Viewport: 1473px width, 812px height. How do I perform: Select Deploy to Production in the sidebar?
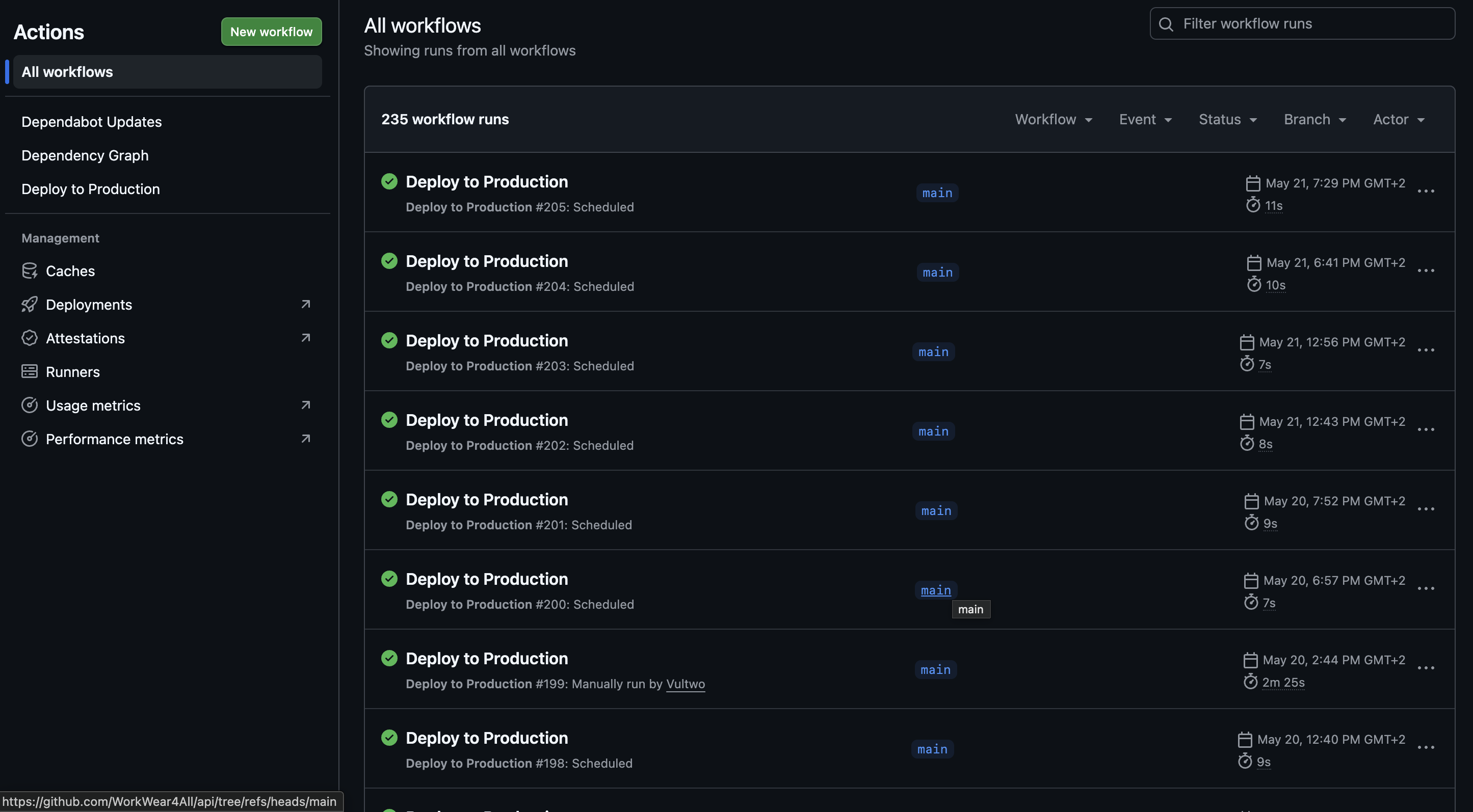pos(90,189)
